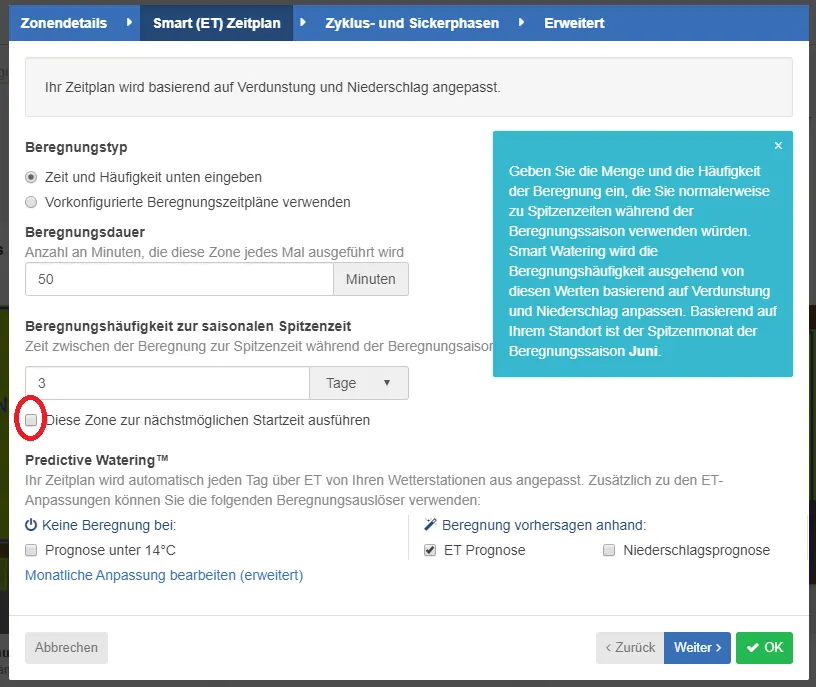Check 'Prognose unter 14°C' option
Viewport: 816px width, 687px height.
pyautogui.click(x=32, y=550)
